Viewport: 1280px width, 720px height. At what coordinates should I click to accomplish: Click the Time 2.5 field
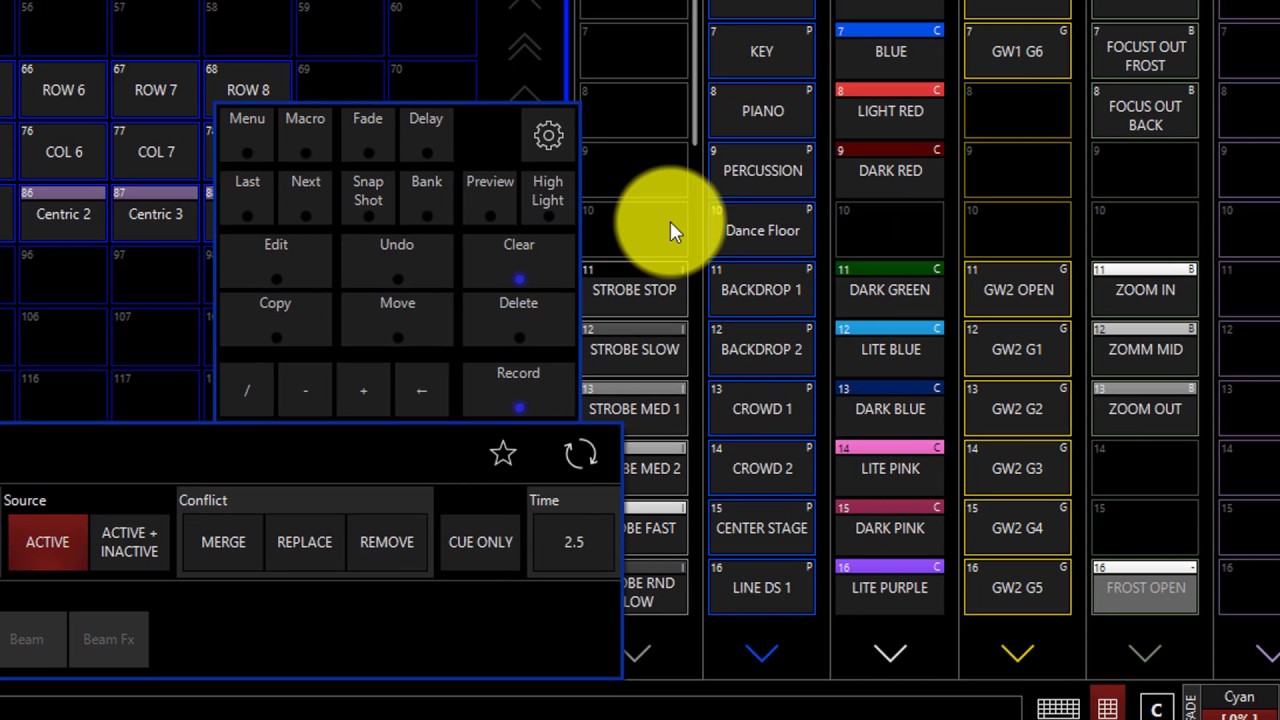[x=573, y=542]
